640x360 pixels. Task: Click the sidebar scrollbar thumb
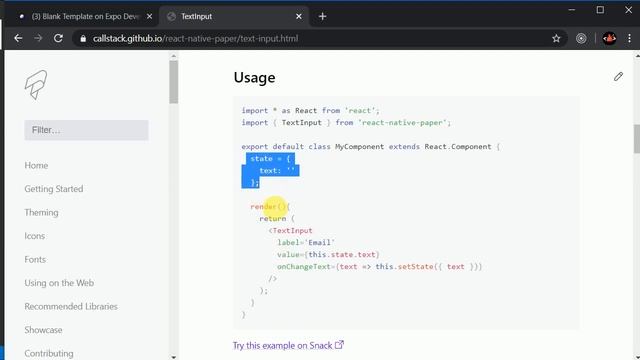click(x=173, y=82)
